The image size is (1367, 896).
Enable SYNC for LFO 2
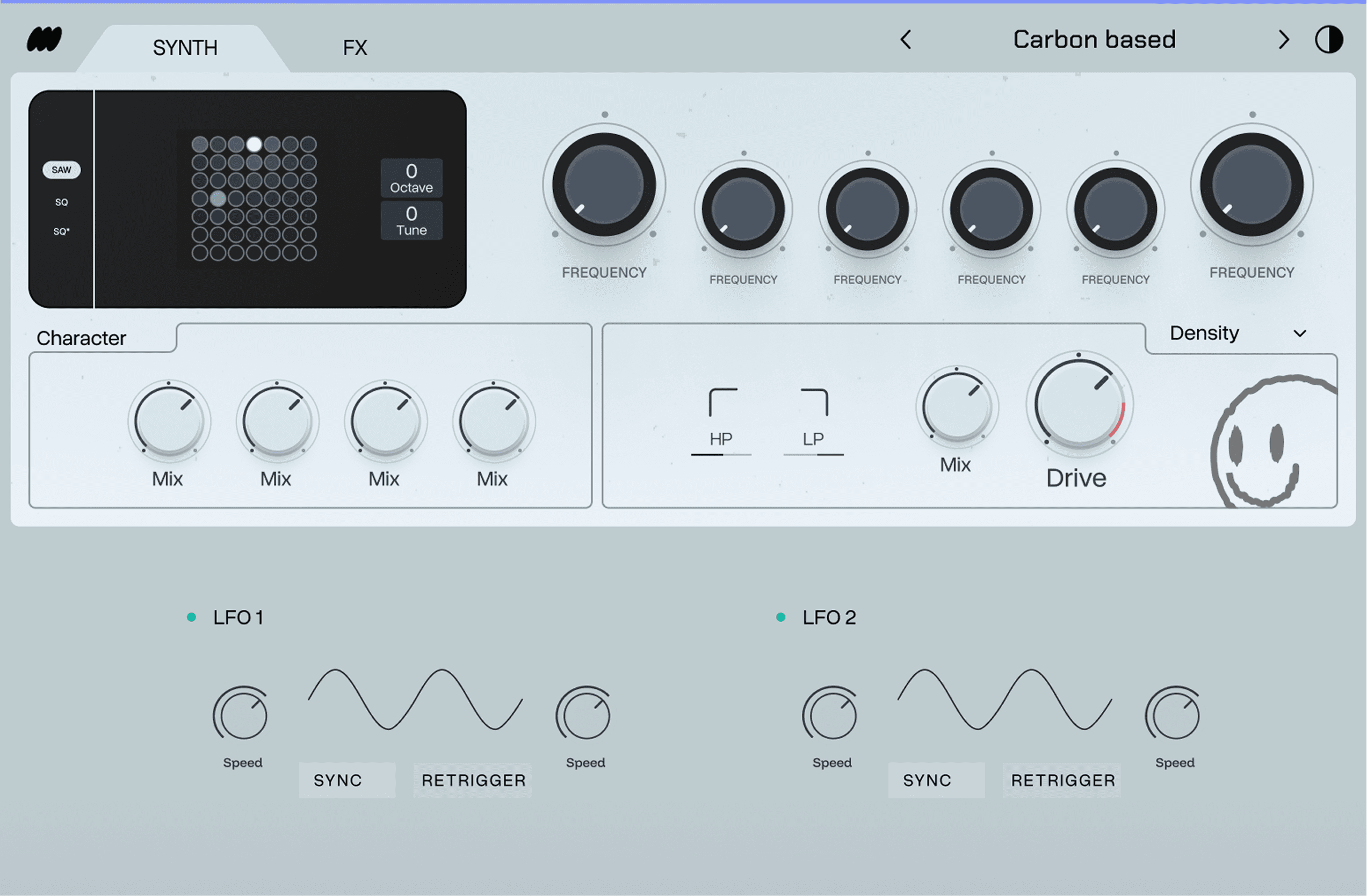pyautogui.click(x=936, y=781)
